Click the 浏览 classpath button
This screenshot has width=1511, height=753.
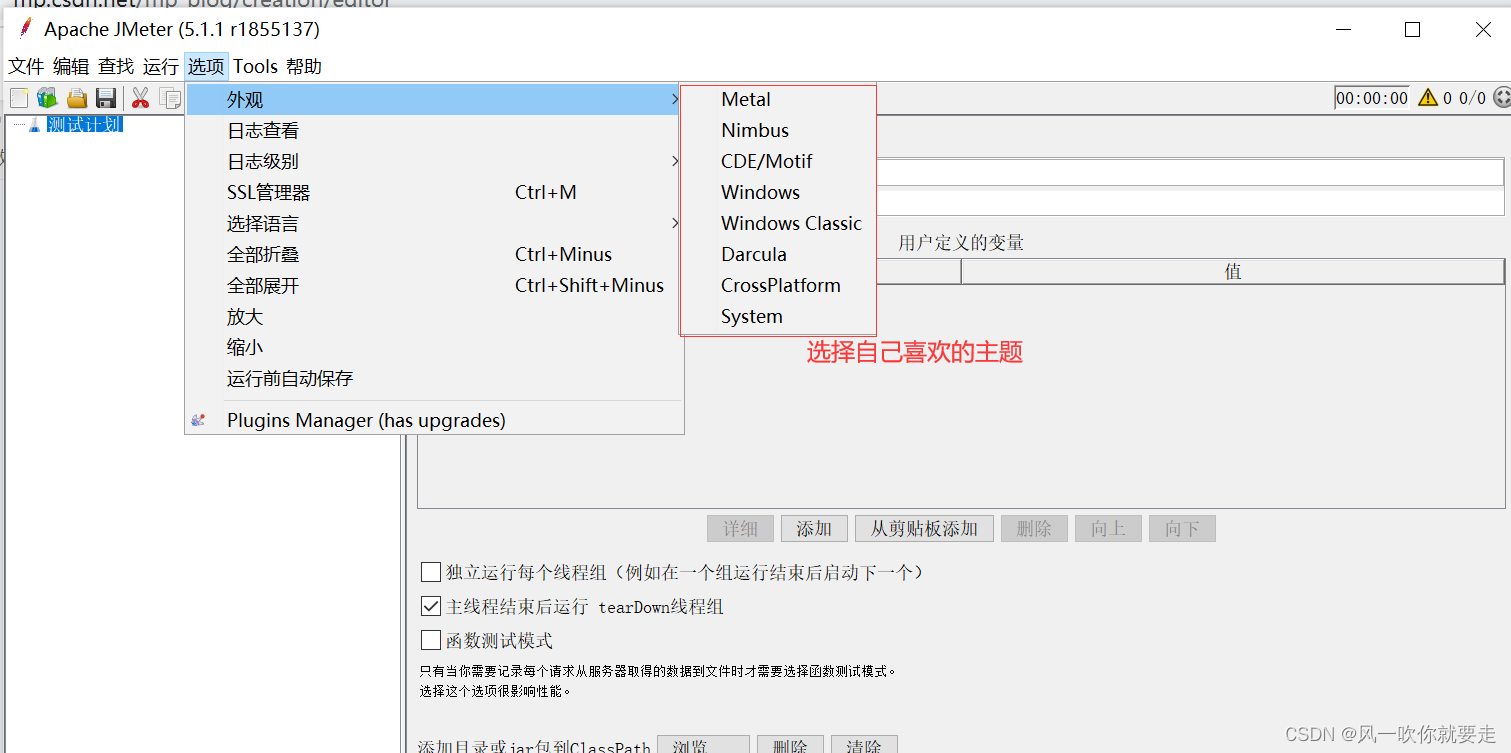click(x=703, y=745)
